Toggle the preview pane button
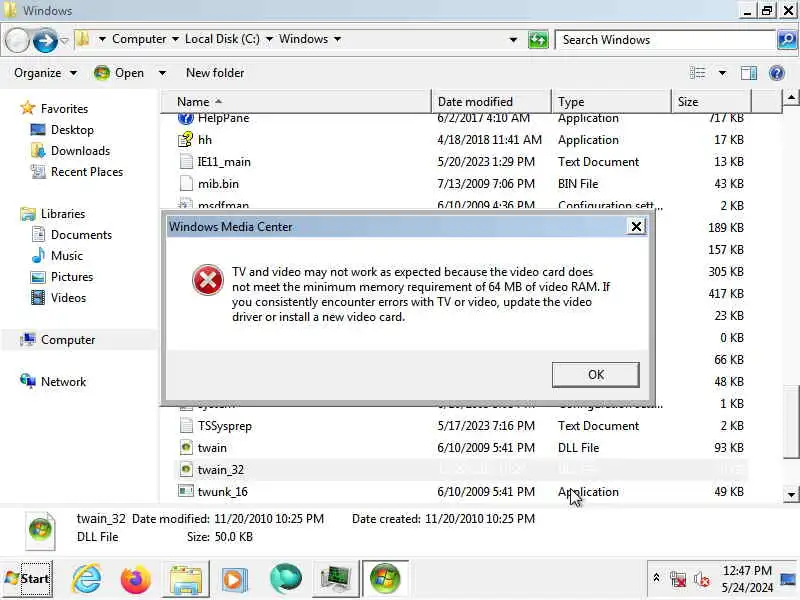 tap(748, 73)
